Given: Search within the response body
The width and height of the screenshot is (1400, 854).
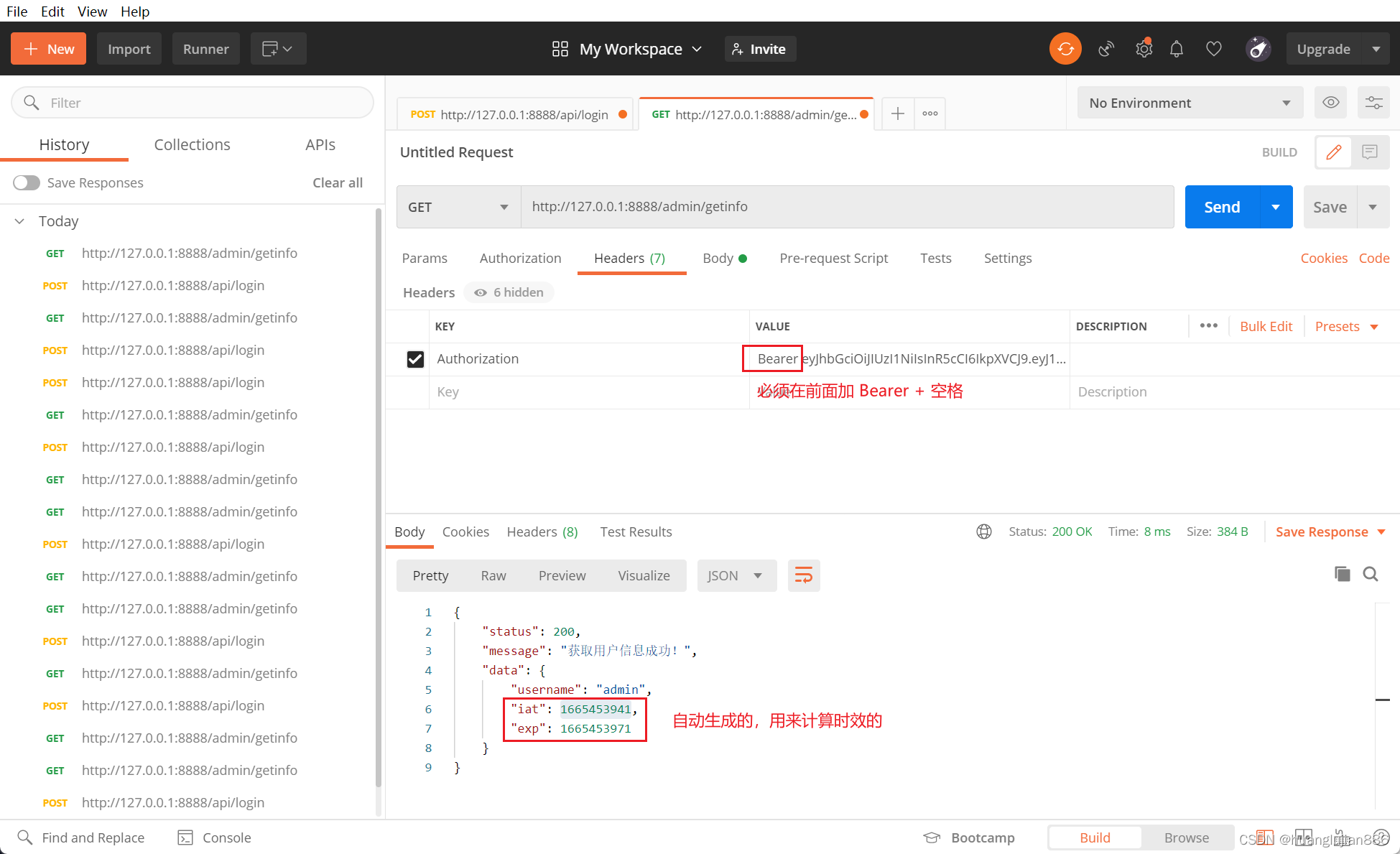Looking at the screenshot, I should pyautogui.click(x=1371, y=574).
